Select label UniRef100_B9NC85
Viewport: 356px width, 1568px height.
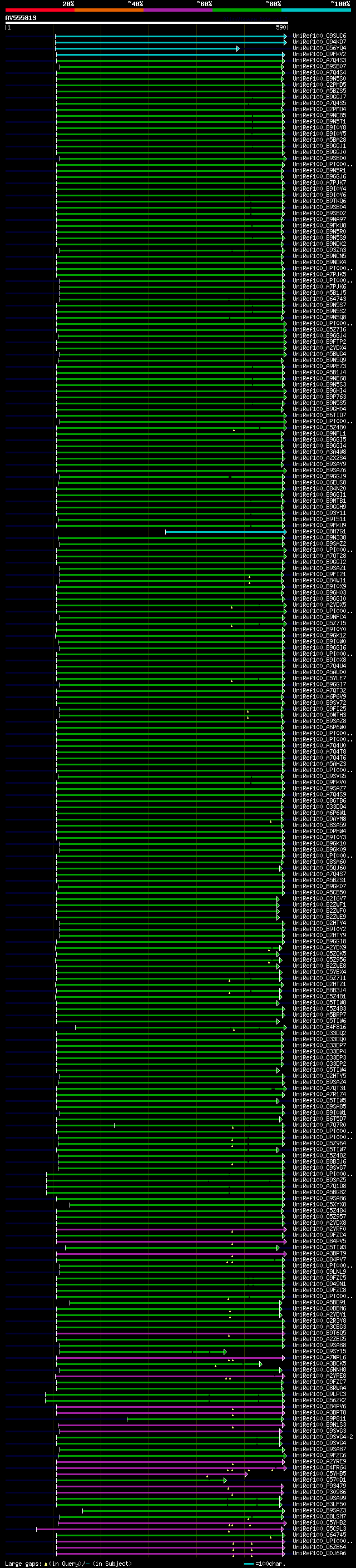[x=319, y=115]
